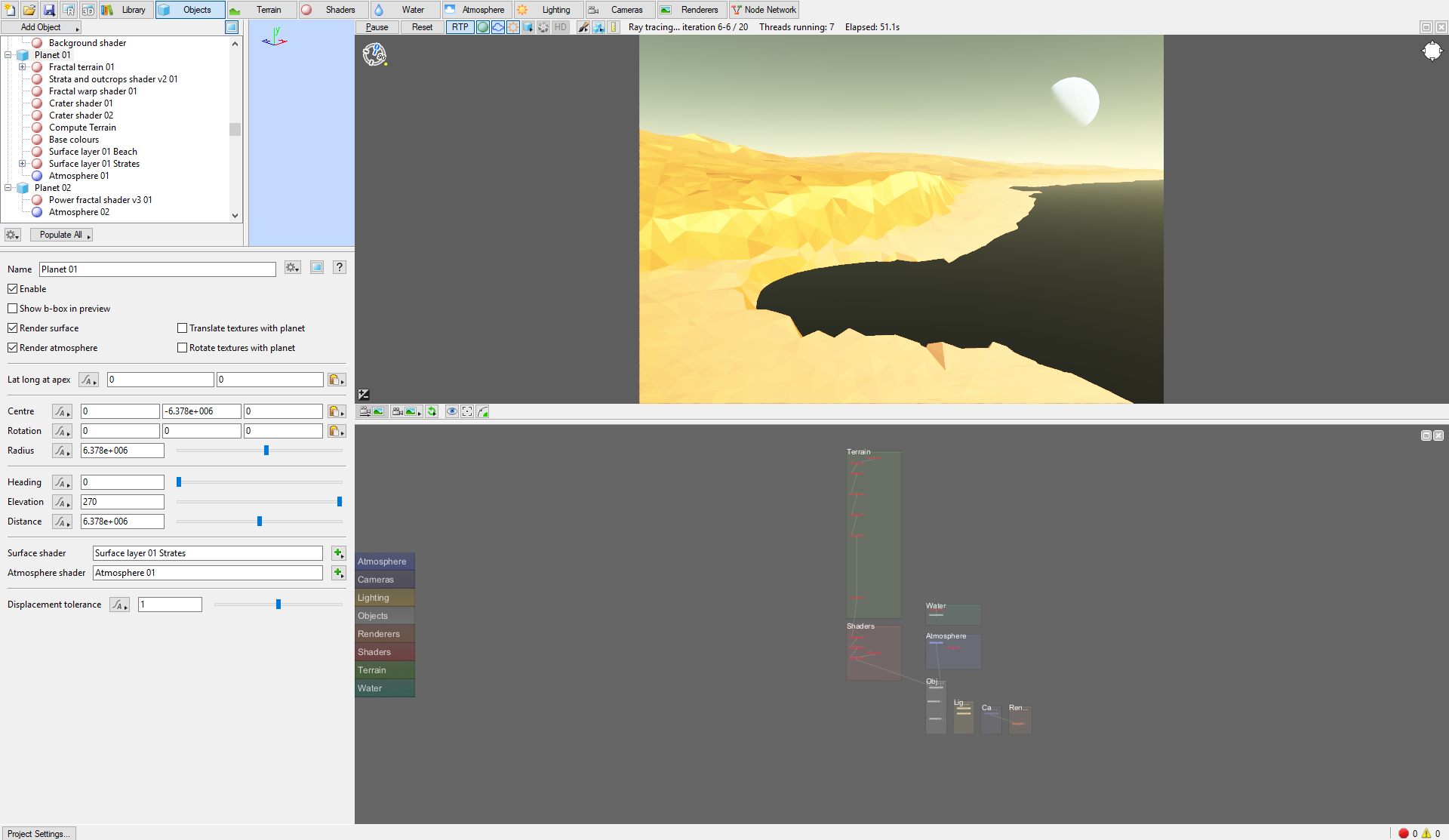The image size is (1449, 840).
Task: Expand the Fractal terrain 01 node
Action: click(23, 67)
